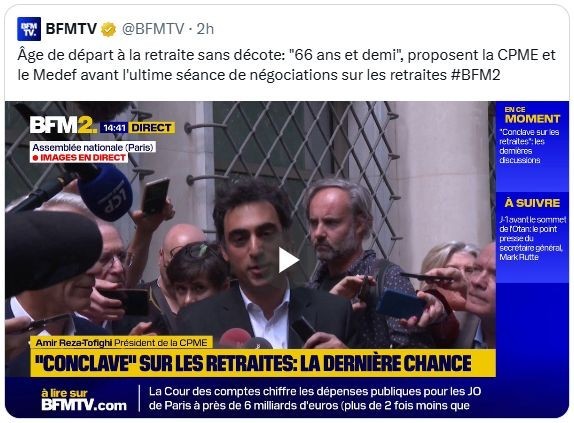Click the yellow DIRECT badge
The width and height of the screenshot is (574, 423).
(152, 128)
